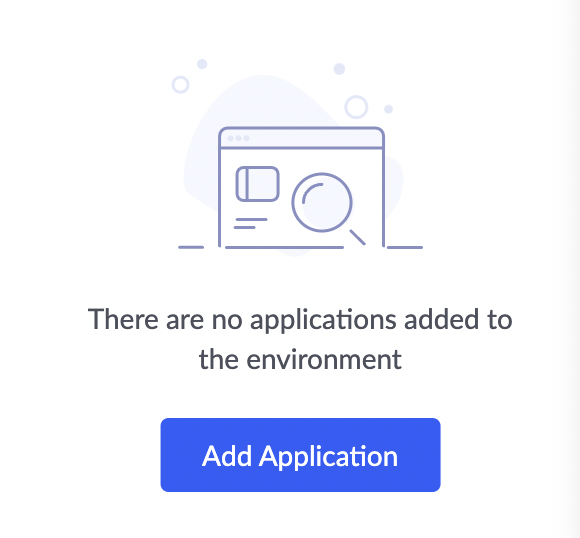Click the large hollow circle near the window's top-right corner

[356, 107]
